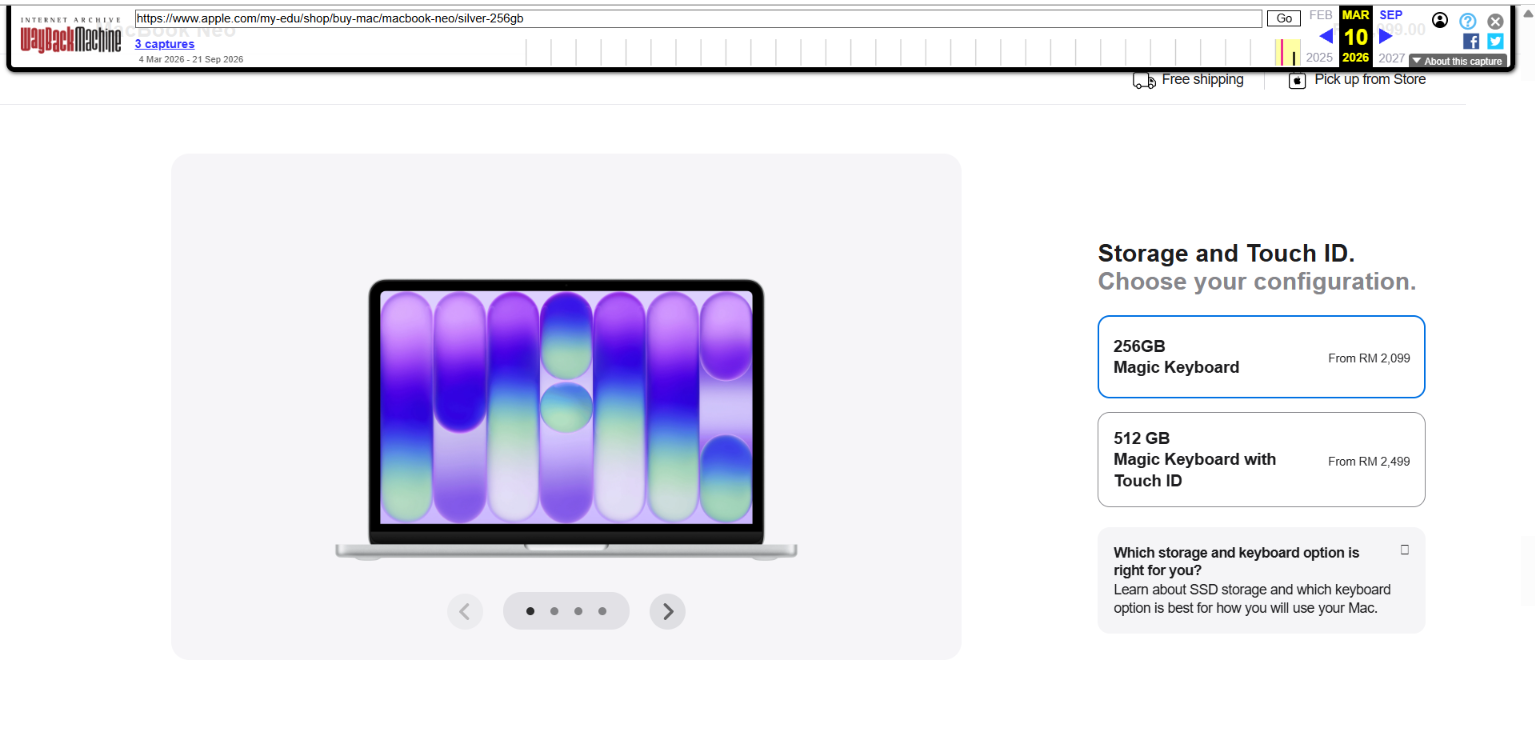Select the third gallery pagination dot
1535x746 pixels.
click(x=578, y=611)
